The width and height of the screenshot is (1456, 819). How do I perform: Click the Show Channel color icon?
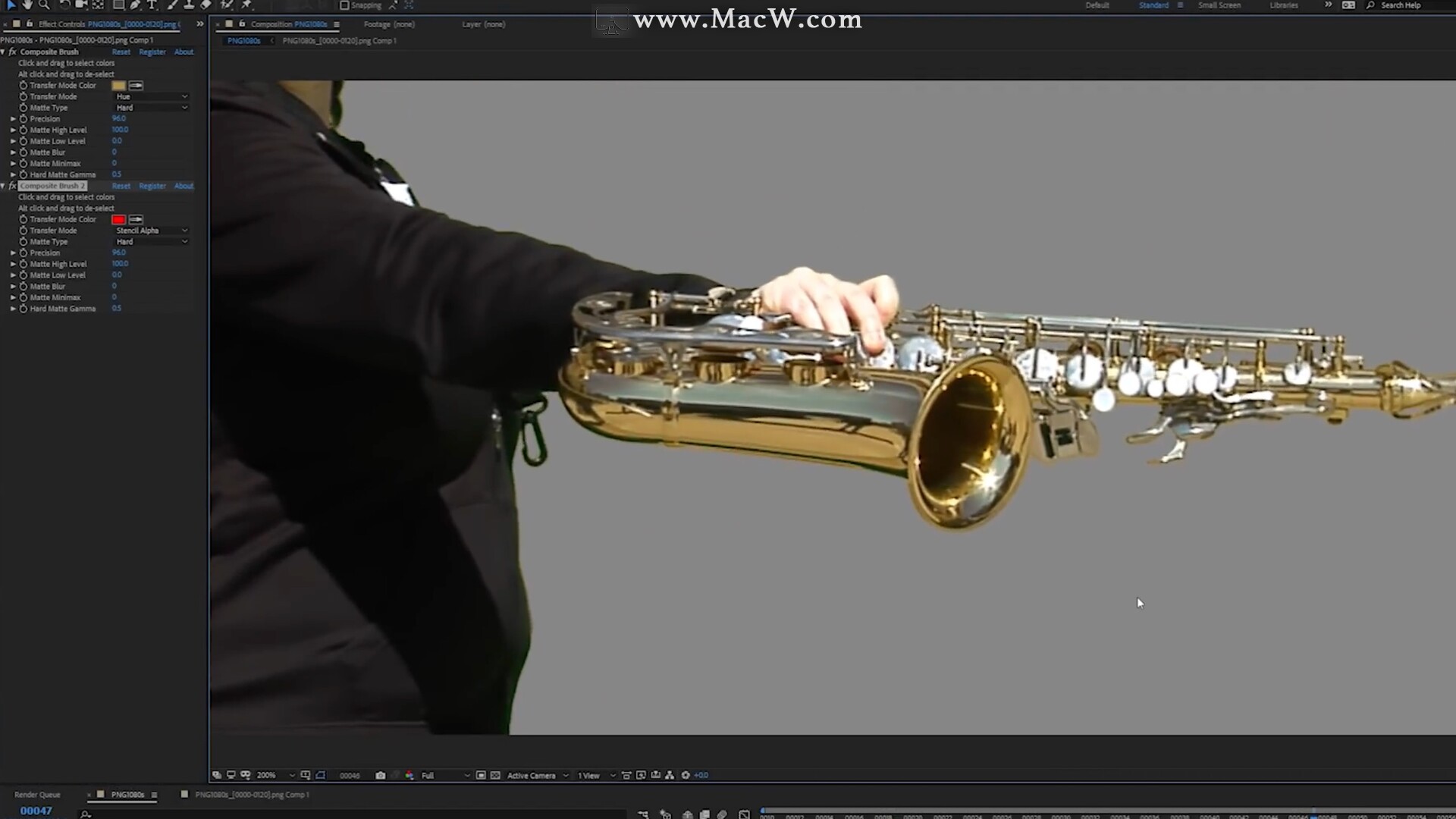(x=409, y=775)
